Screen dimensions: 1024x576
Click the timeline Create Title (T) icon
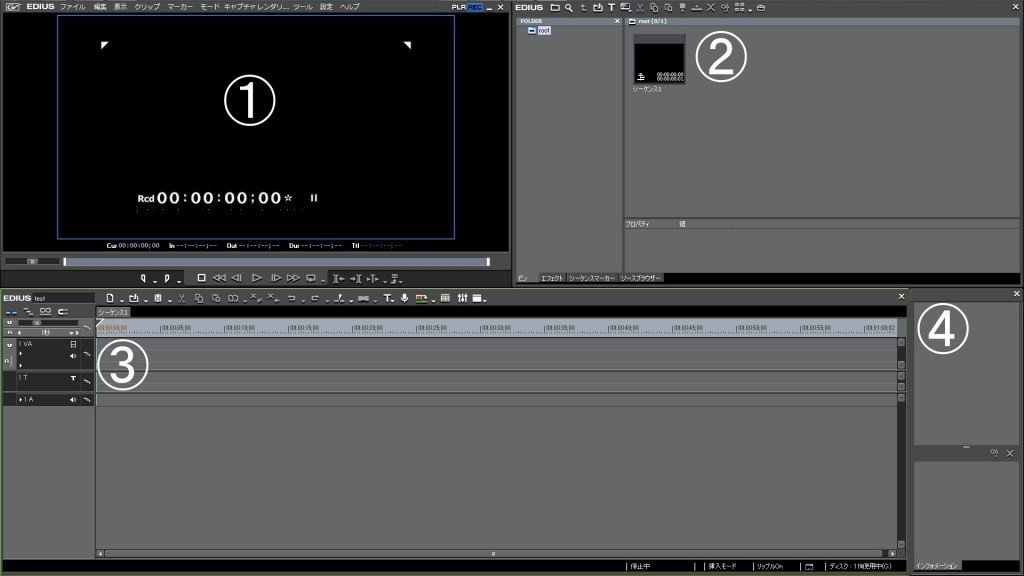[387, 298]
